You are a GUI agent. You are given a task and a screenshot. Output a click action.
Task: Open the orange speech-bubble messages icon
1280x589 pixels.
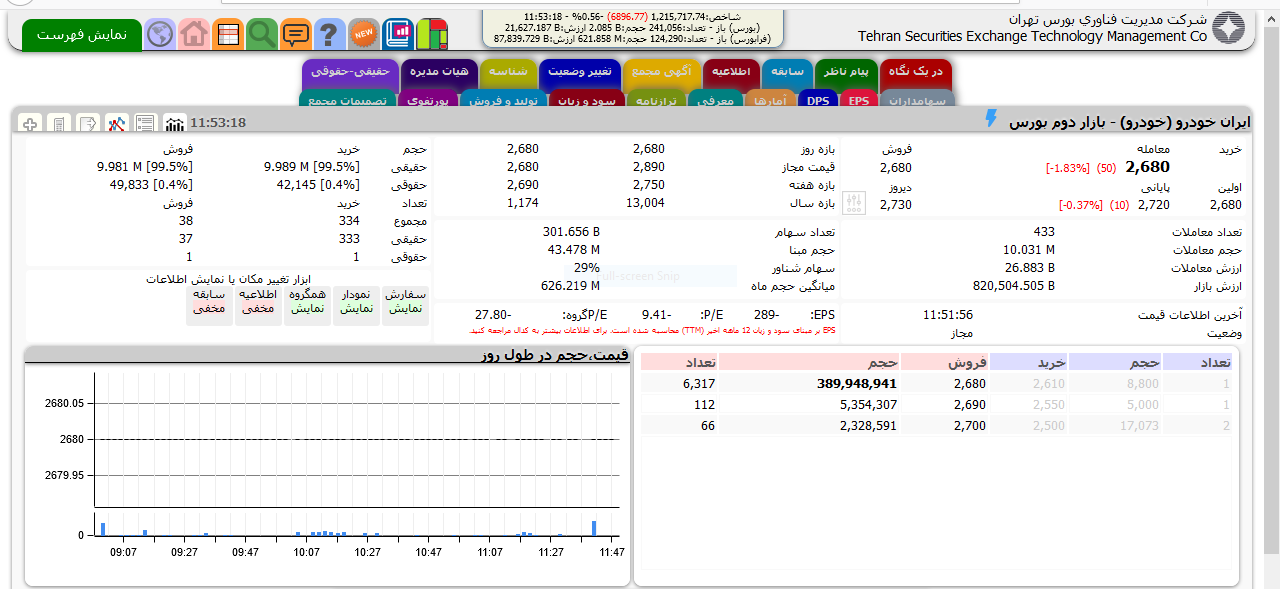tap(296, 34)
